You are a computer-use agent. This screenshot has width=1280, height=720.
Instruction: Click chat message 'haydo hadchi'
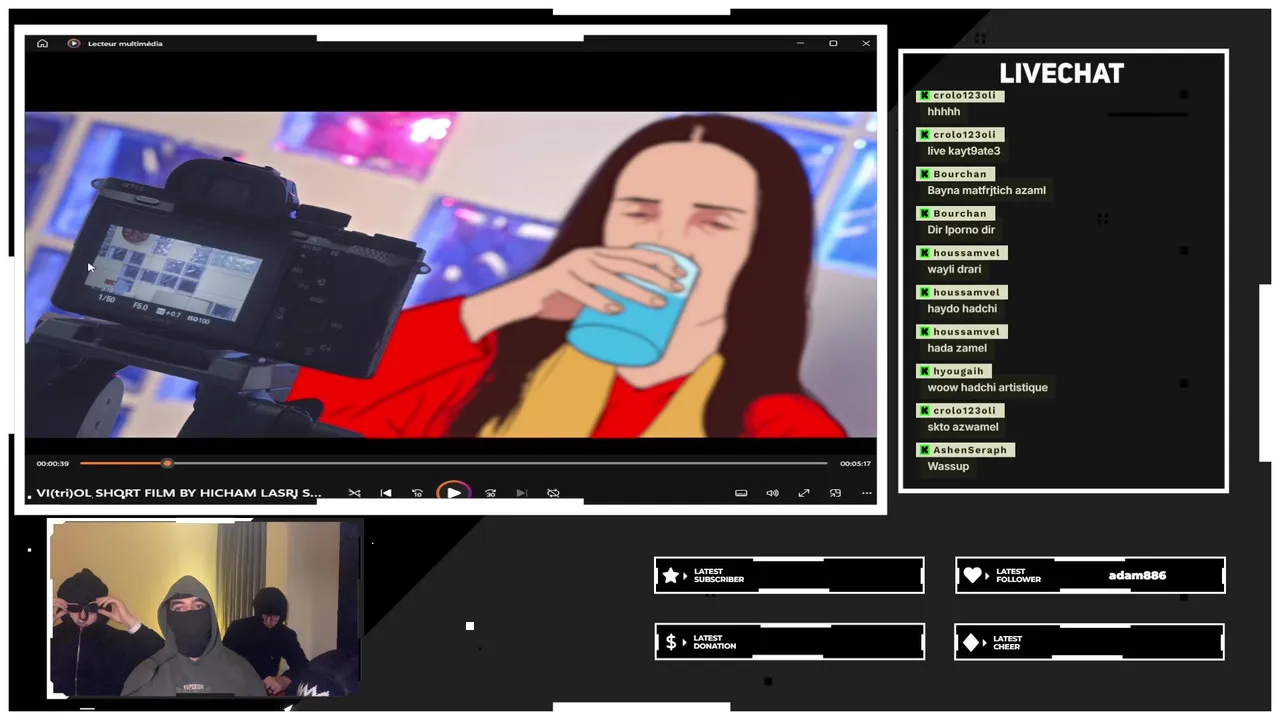pyautogui.click(x=962, y=309)
